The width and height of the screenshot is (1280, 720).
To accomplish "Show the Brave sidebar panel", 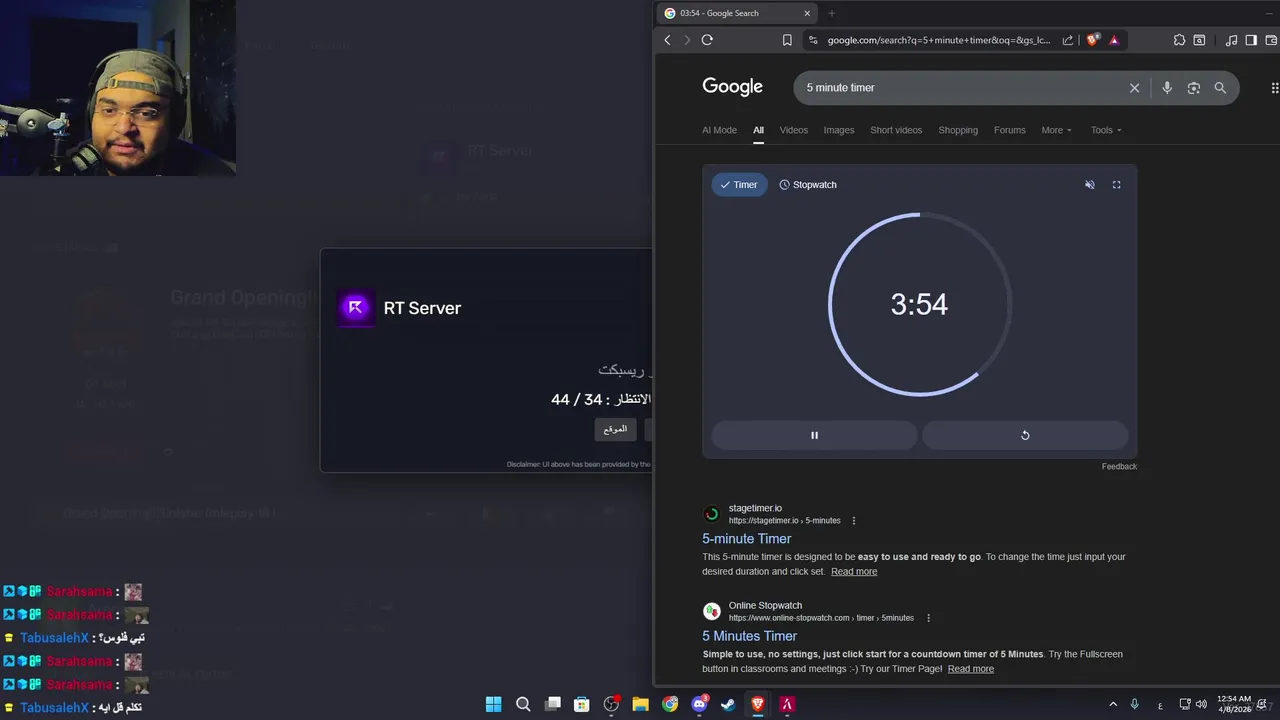I will coord(1251,40).
